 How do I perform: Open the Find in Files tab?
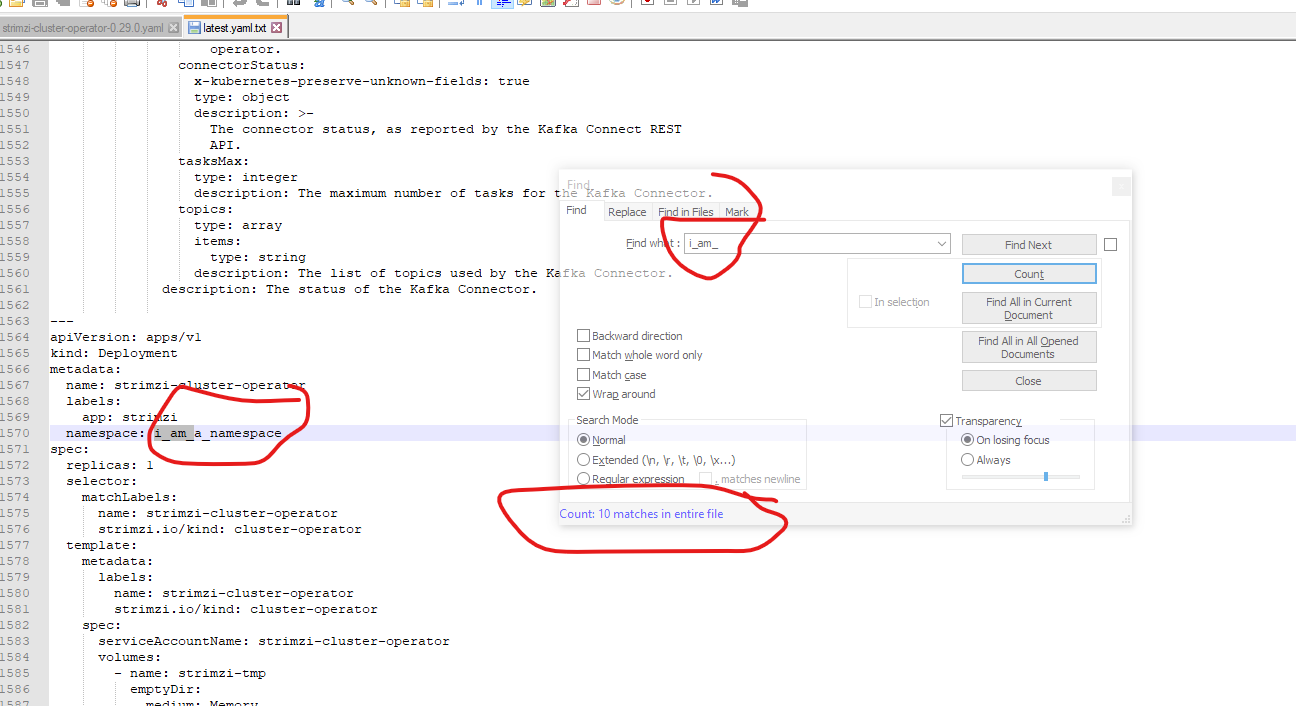tap(686, 211)
